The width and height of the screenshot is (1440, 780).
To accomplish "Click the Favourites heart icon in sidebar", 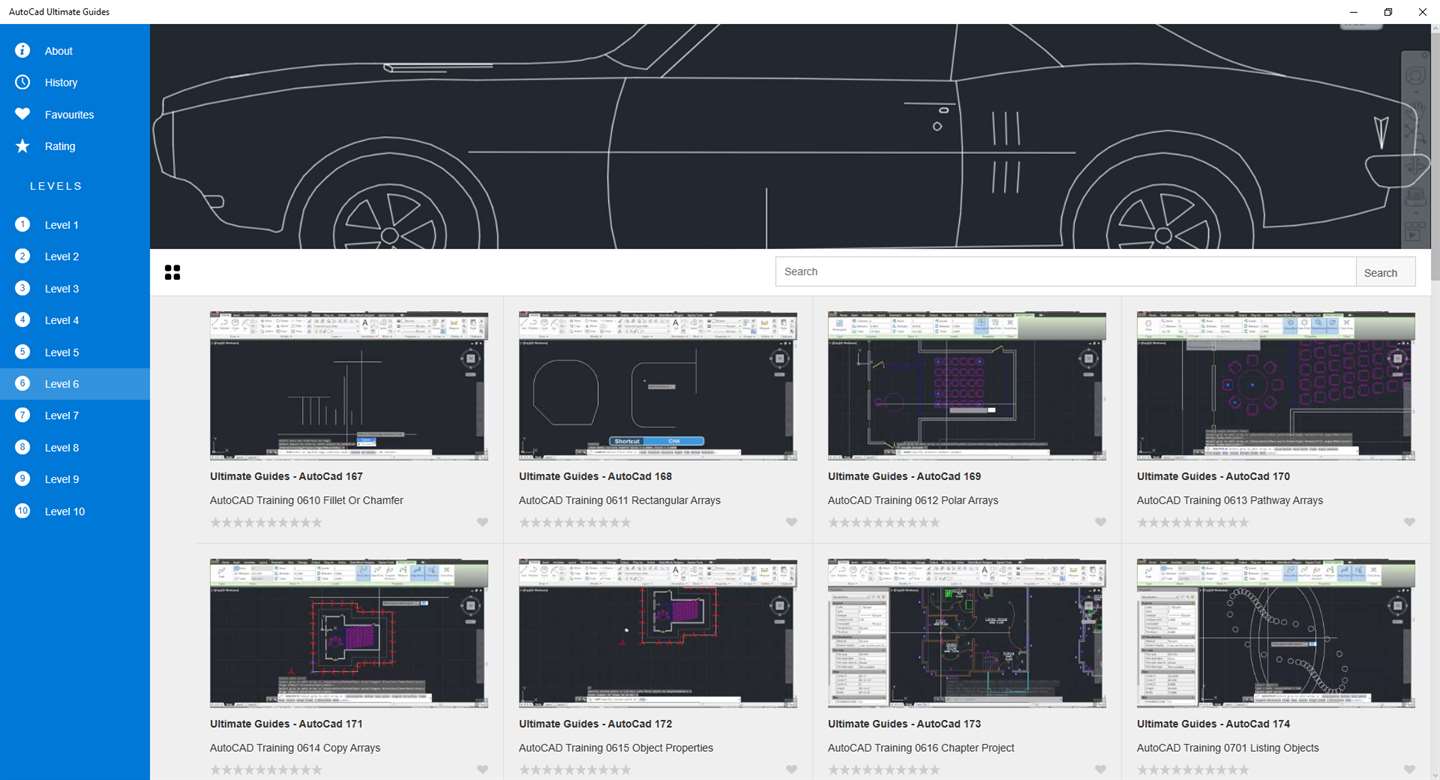I will point(23,114).
